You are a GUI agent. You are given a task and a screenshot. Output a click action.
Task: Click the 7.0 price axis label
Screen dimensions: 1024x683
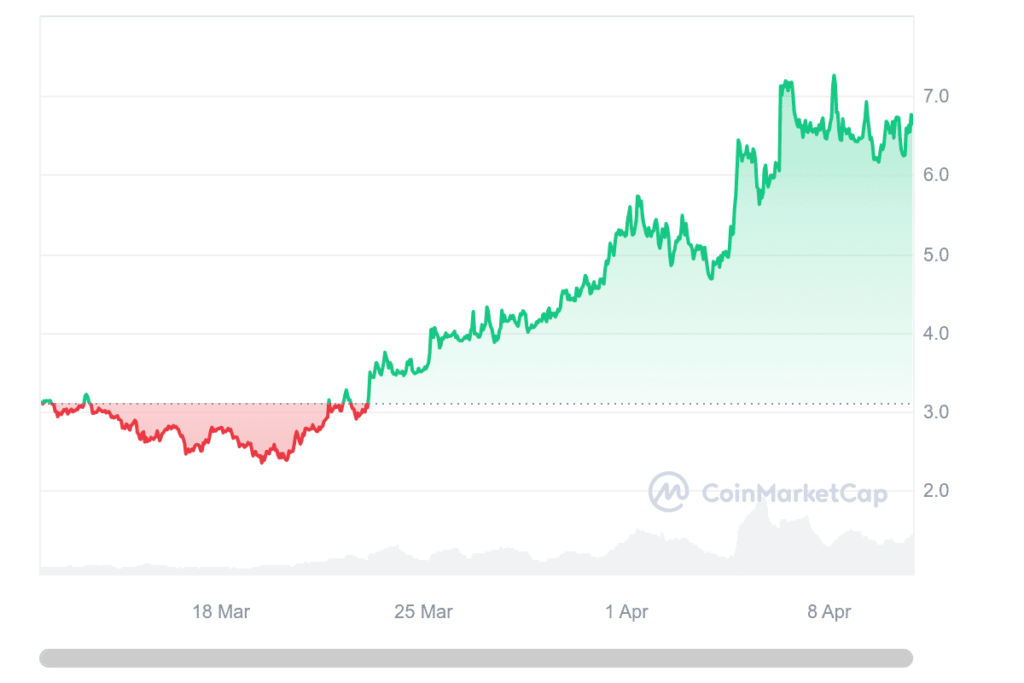click(x=937, y=97)
